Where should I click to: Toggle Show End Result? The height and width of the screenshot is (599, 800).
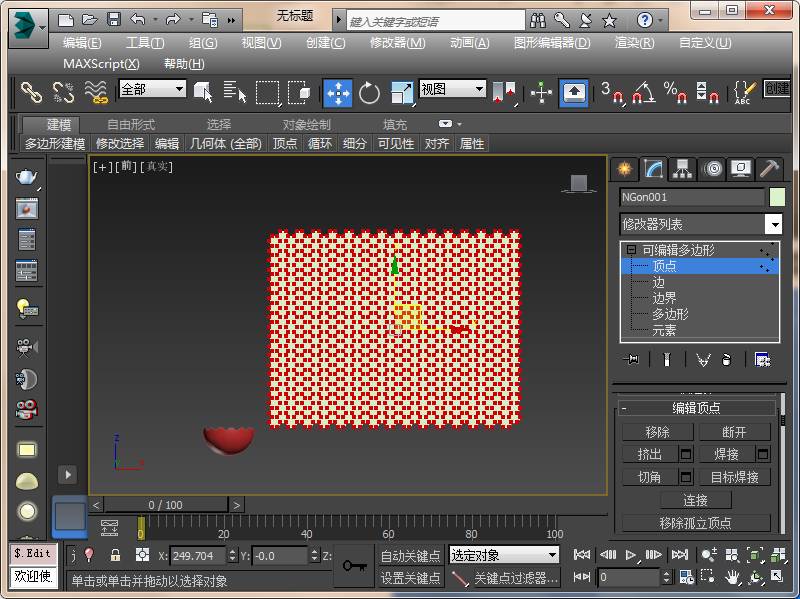[666, 360]
